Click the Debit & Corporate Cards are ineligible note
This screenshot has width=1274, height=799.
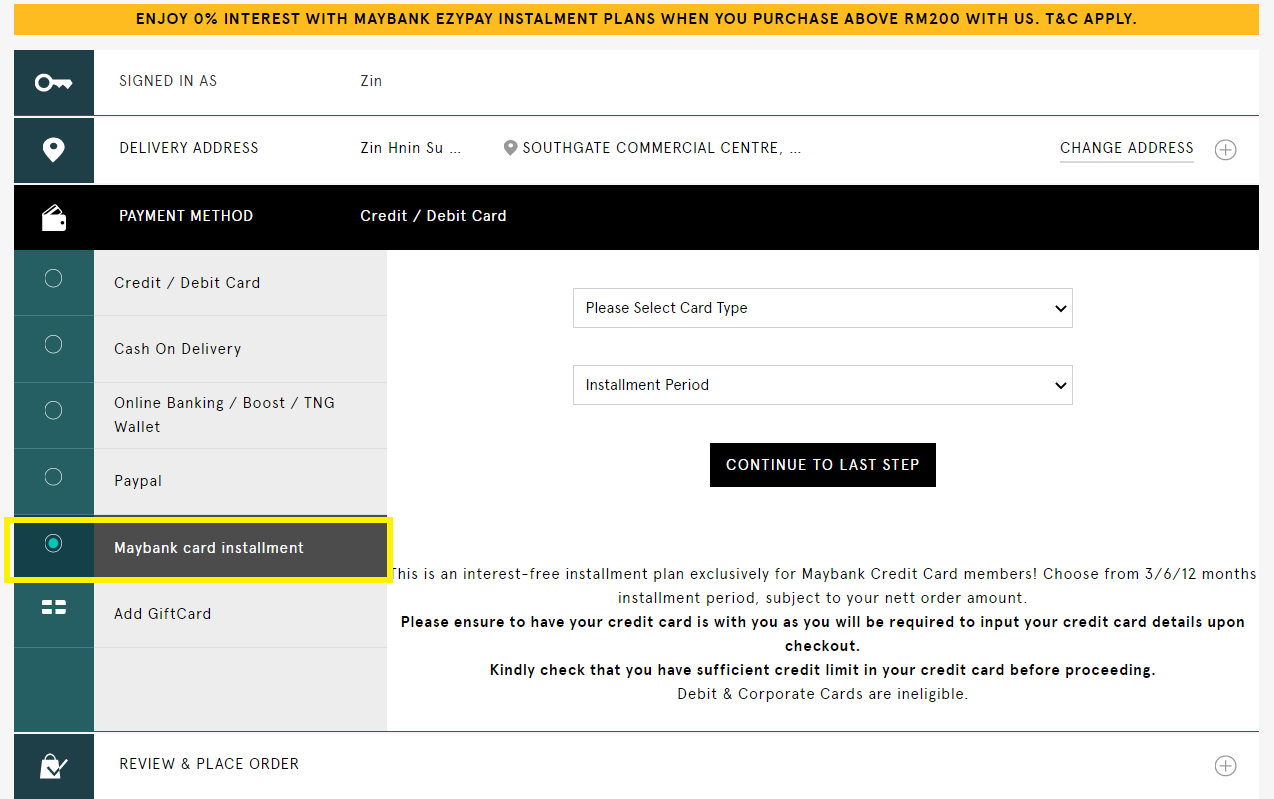click(822, 694)
